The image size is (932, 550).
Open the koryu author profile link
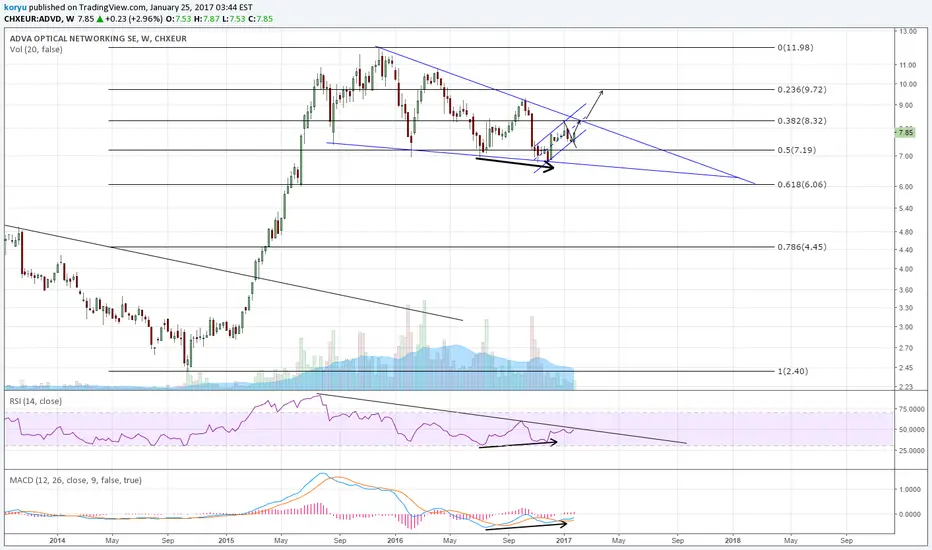pyautogui.click(x=15, y=8)
